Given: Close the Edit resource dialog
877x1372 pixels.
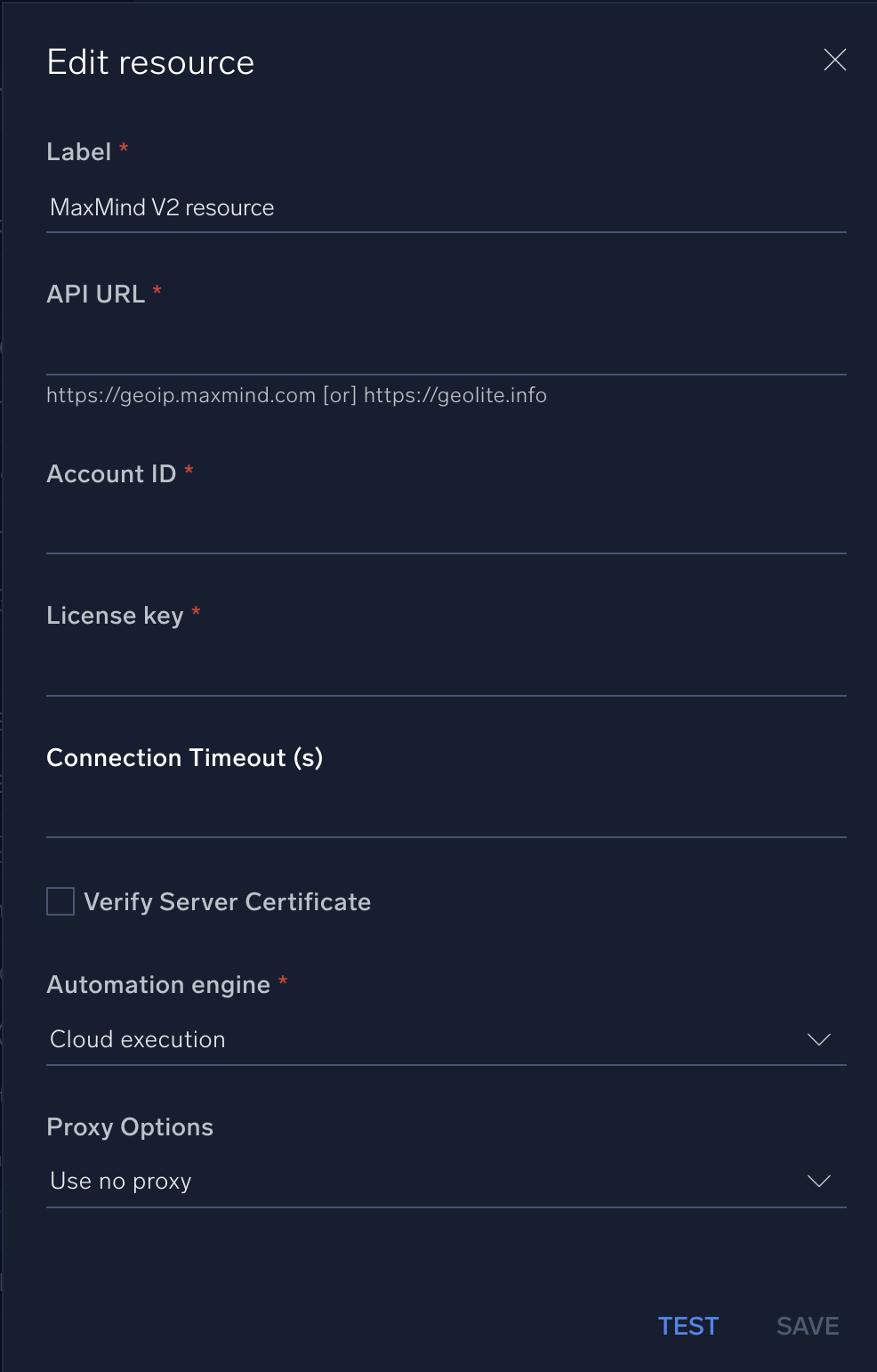Looking at the screenshot, I should tap(834, 61).
